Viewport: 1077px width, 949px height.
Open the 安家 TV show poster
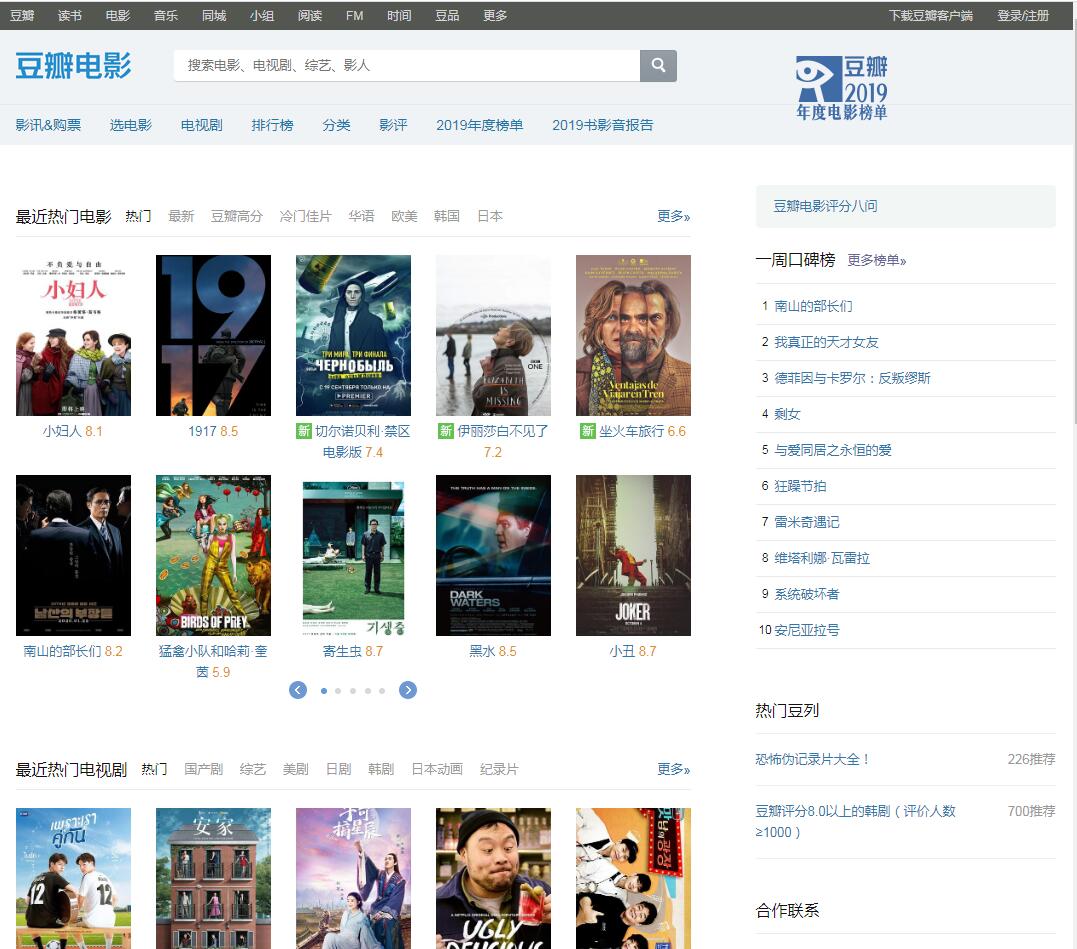214,878
